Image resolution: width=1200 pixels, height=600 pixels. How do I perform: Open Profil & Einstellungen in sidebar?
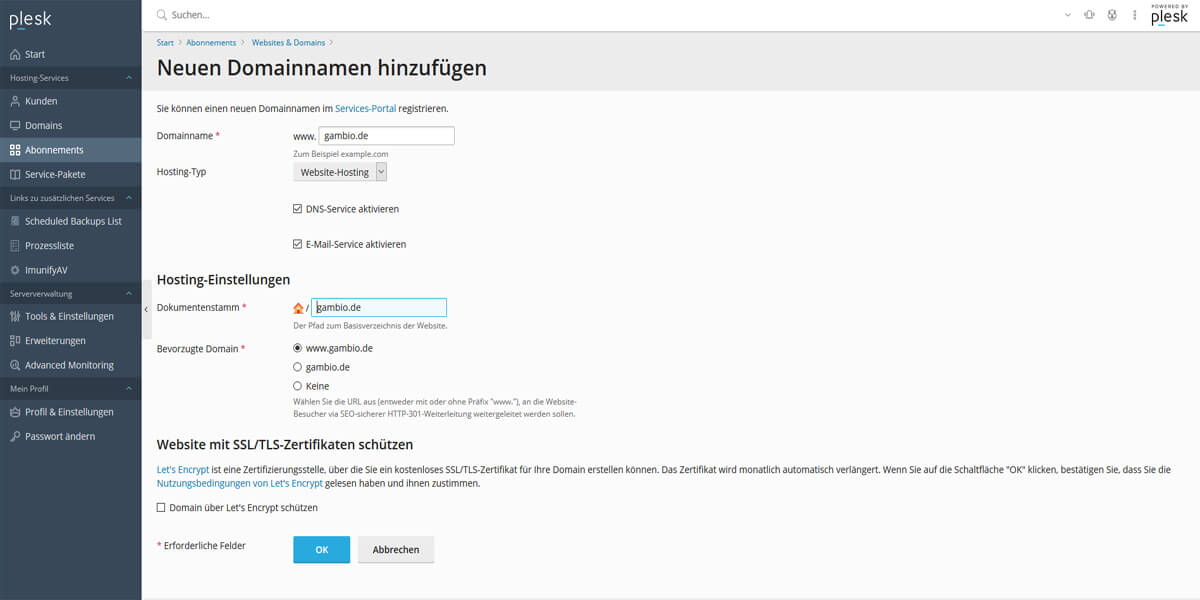click(x=71, y=412)
